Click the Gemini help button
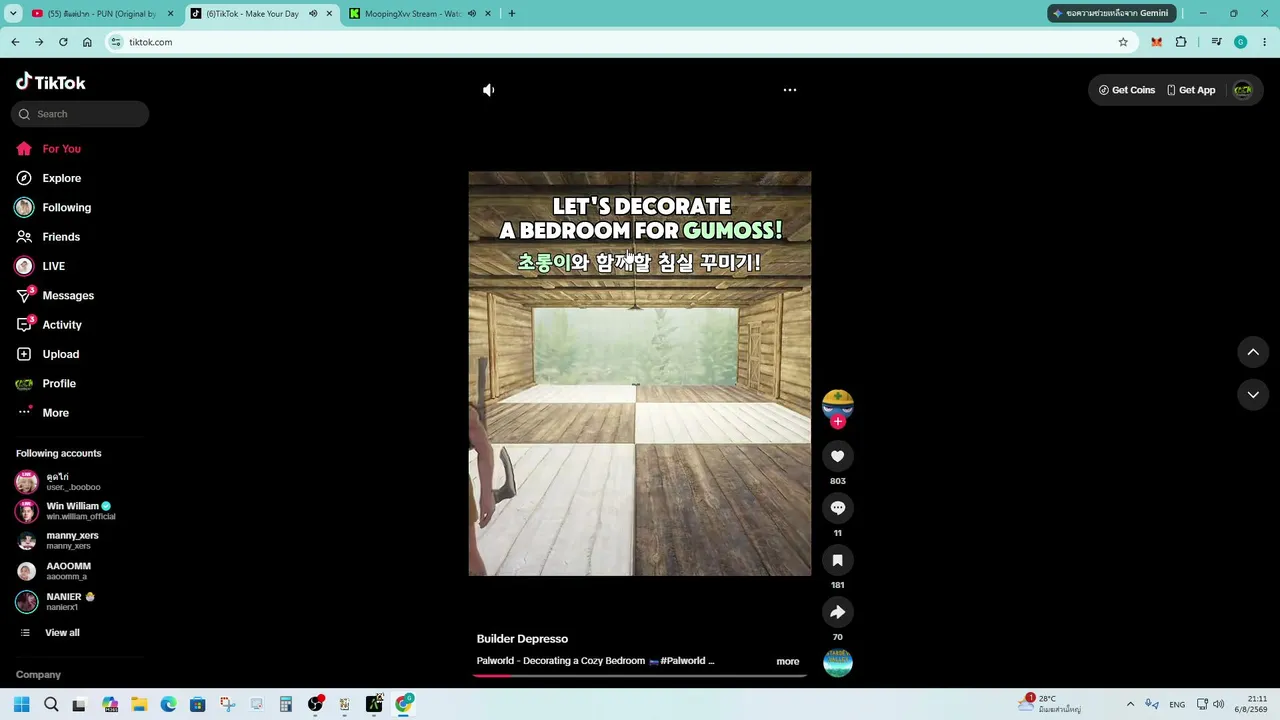This screenshot has width=1280, height=720. pos(1110,14)
